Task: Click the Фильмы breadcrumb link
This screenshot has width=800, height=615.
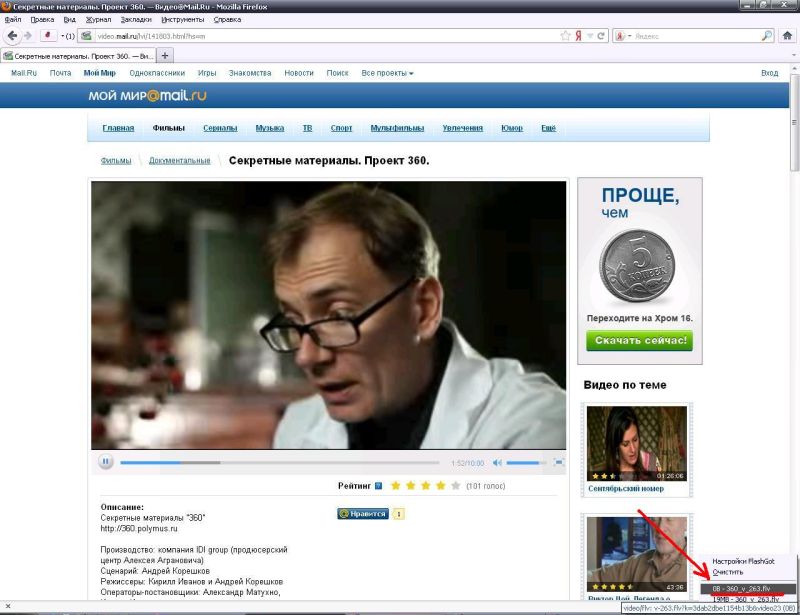Action: (x=116, y=160)
